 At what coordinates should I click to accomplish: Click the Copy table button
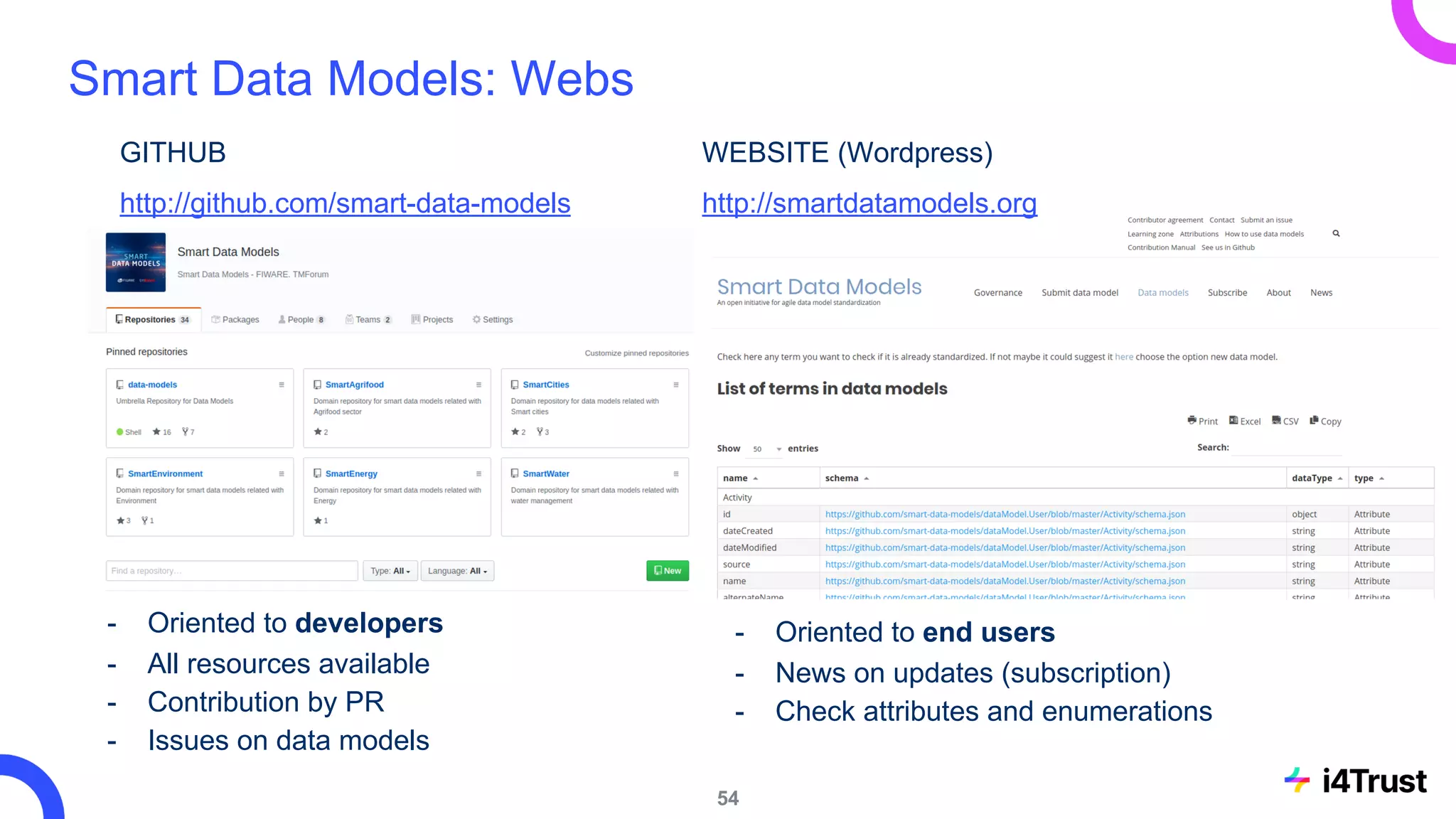click(x=1325, y=421)
